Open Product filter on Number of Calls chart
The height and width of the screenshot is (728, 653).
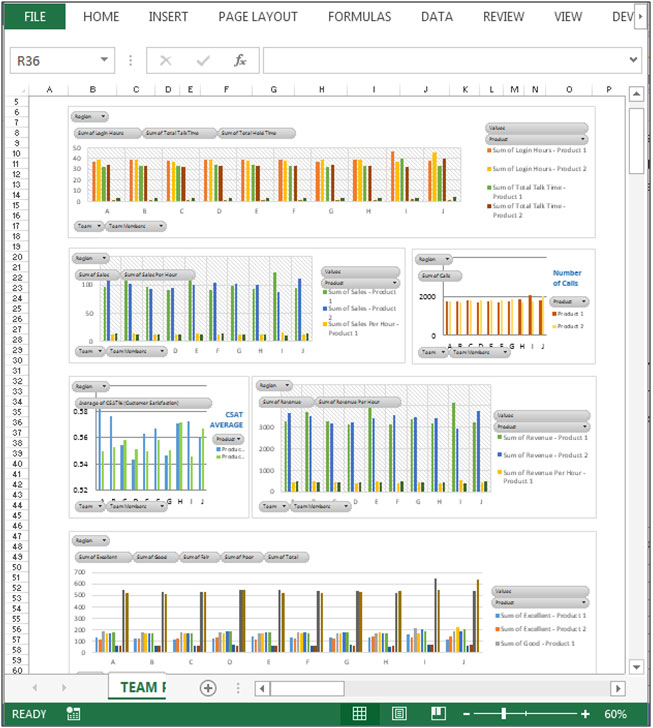tap(569, 302)
